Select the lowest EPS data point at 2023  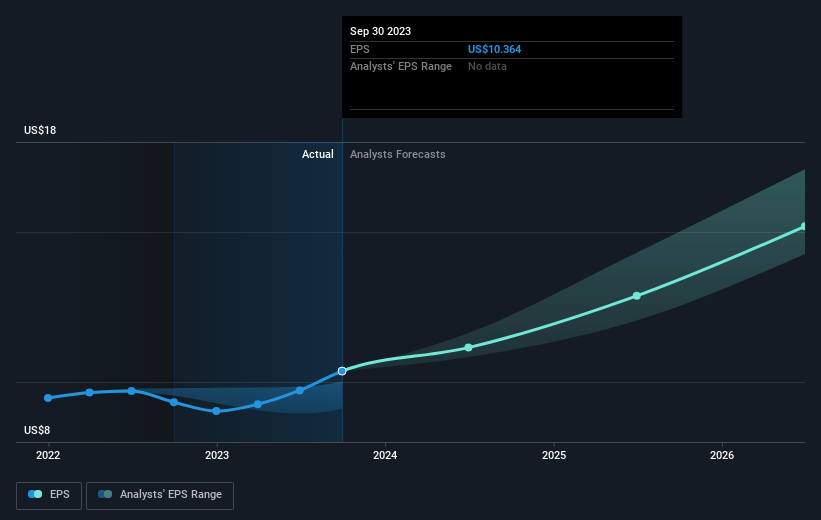coord(216,411)
